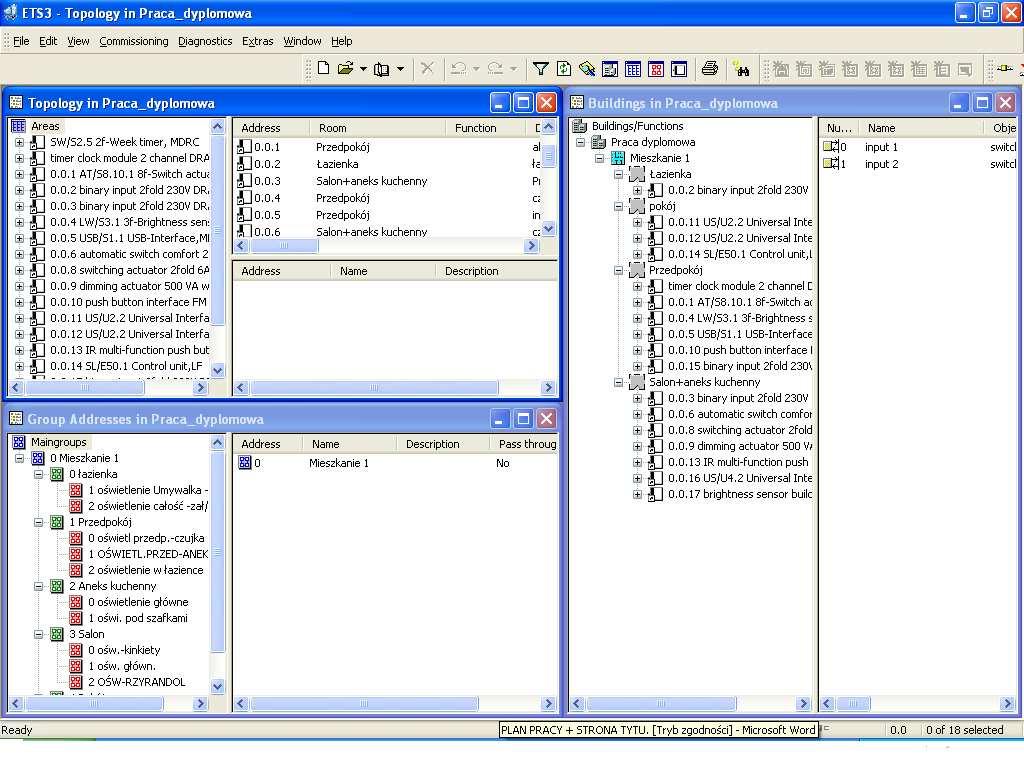The width and height of the screenshot is (1024, 768).
Task: Click the green Refresh toolbar icon
Action: [564, 69]
